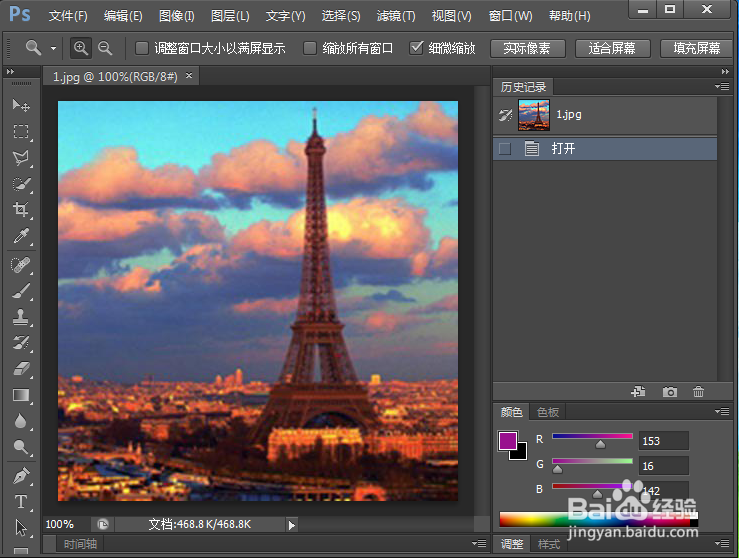
Task: Select the Pen tool
Action: point(21,476)
